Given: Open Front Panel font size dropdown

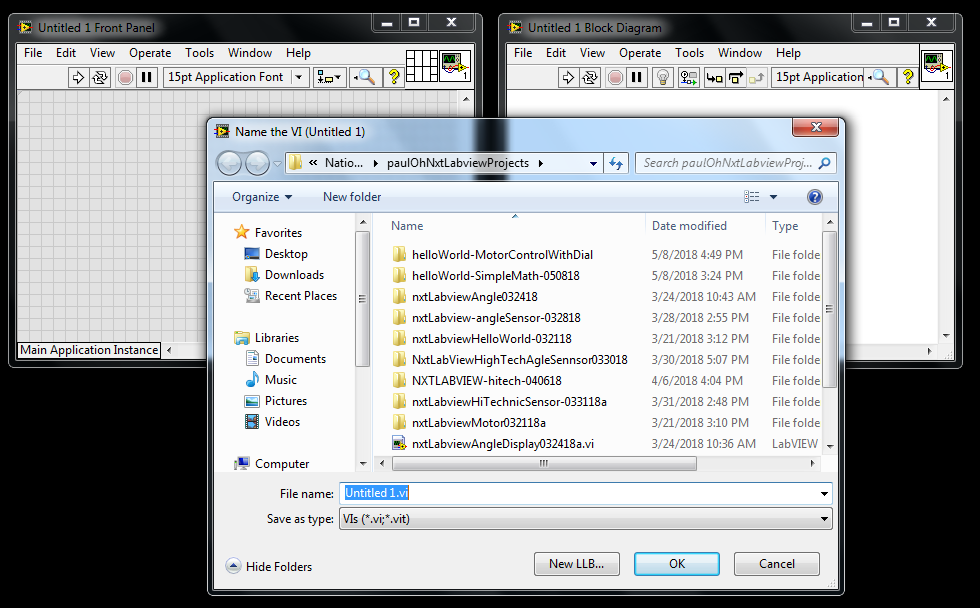Looking at the screenshot, I should 299,77.
